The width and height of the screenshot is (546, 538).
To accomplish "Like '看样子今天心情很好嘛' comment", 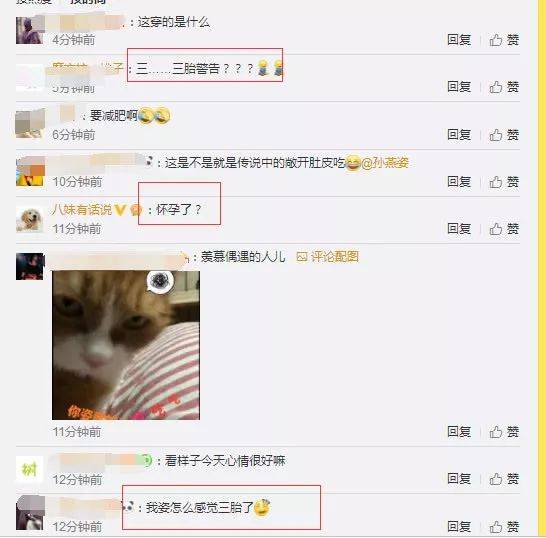I will 504,479.
